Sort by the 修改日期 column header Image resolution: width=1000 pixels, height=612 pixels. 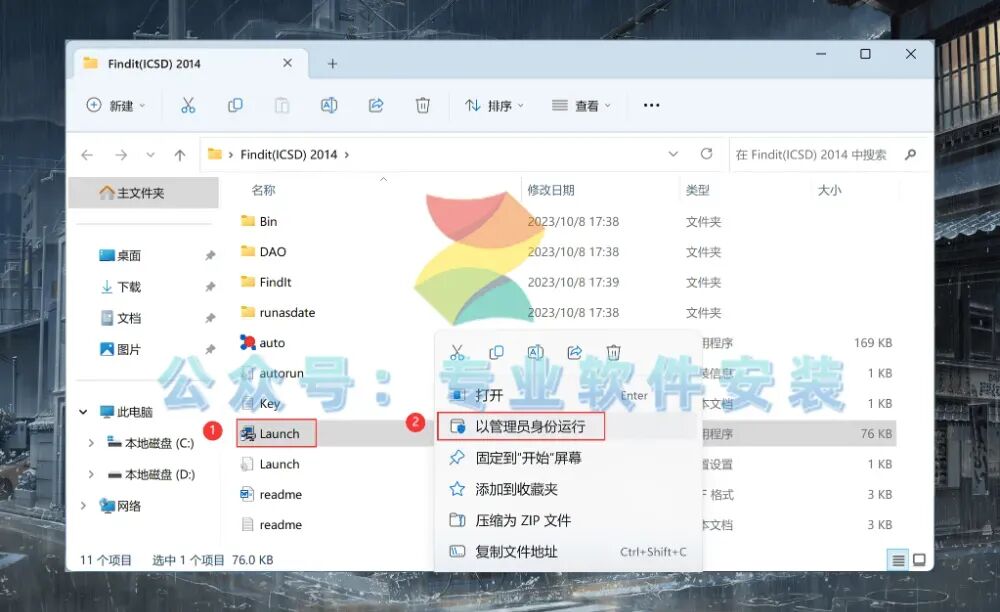551,190
